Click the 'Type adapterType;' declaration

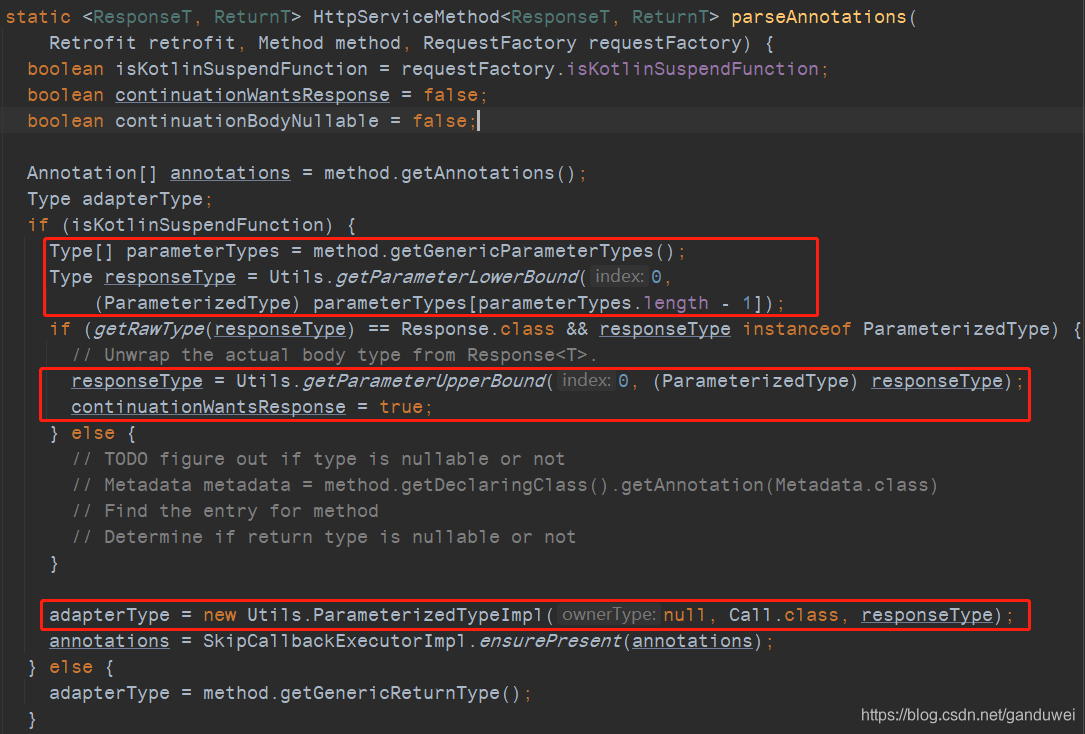(x=120, y=199)
